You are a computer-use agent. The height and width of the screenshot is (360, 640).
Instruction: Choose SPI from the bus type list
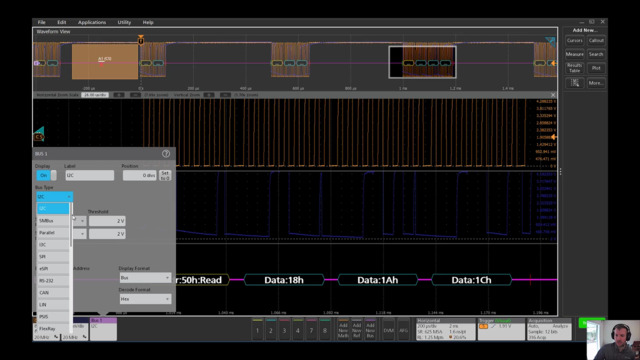(53, 256)
